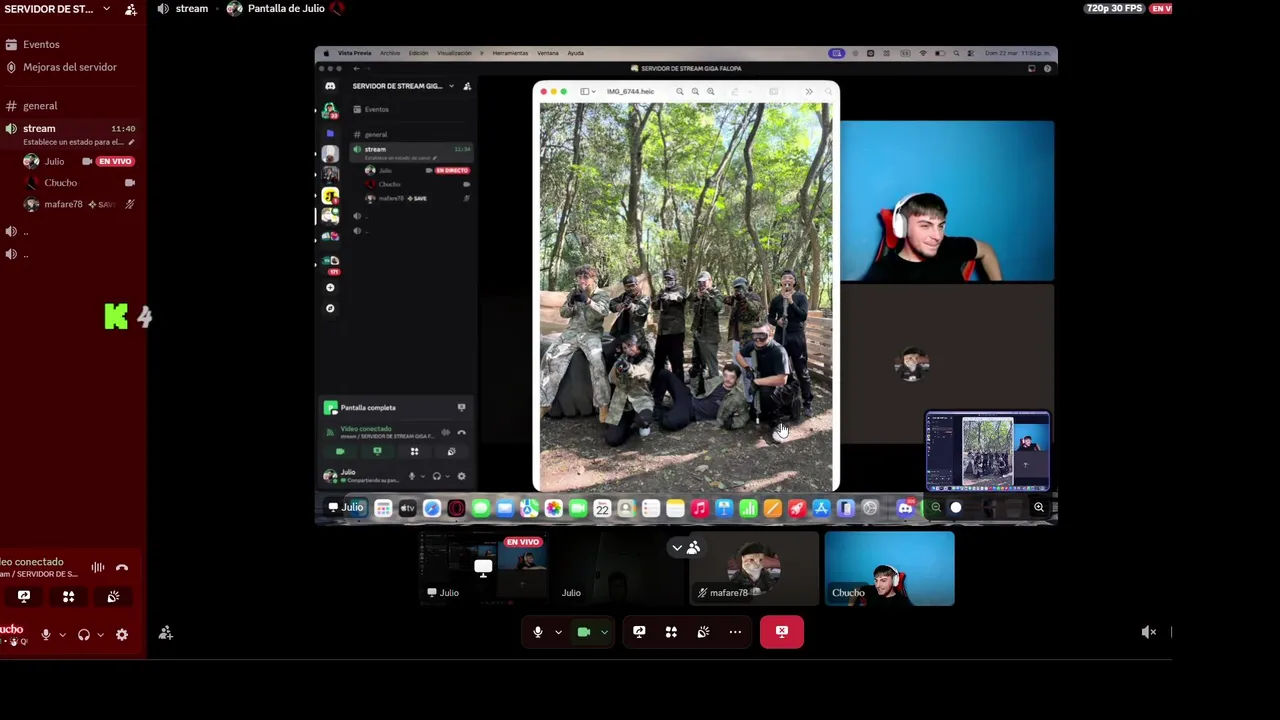Image resolution: width=1280 pixels, height=720 pixels.
Task: Open input device arrow beside user microphone
Action: pos(62,635)
